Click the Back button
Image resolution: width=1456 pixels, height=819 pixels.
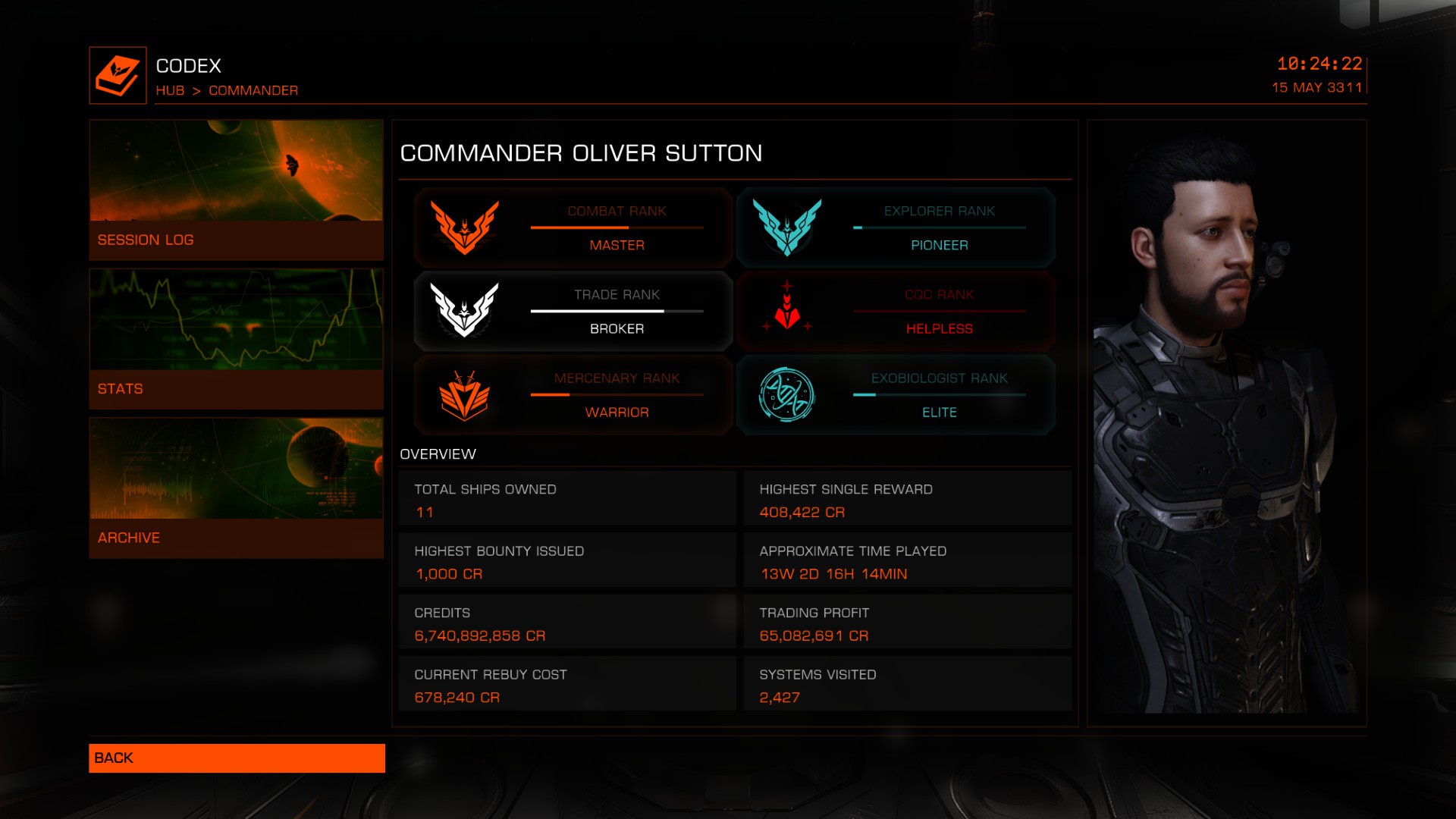tap(237, 758)
